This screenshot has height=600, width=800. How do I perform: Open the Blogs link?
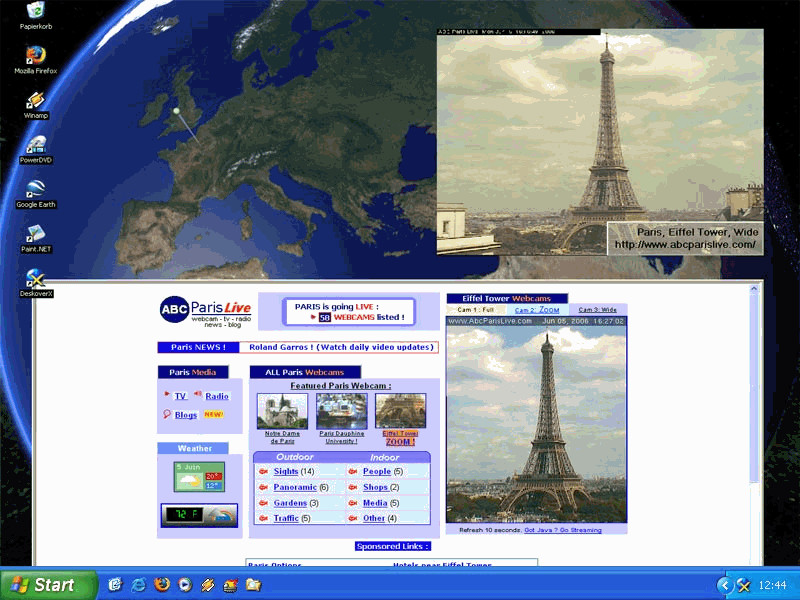(186, 415)
